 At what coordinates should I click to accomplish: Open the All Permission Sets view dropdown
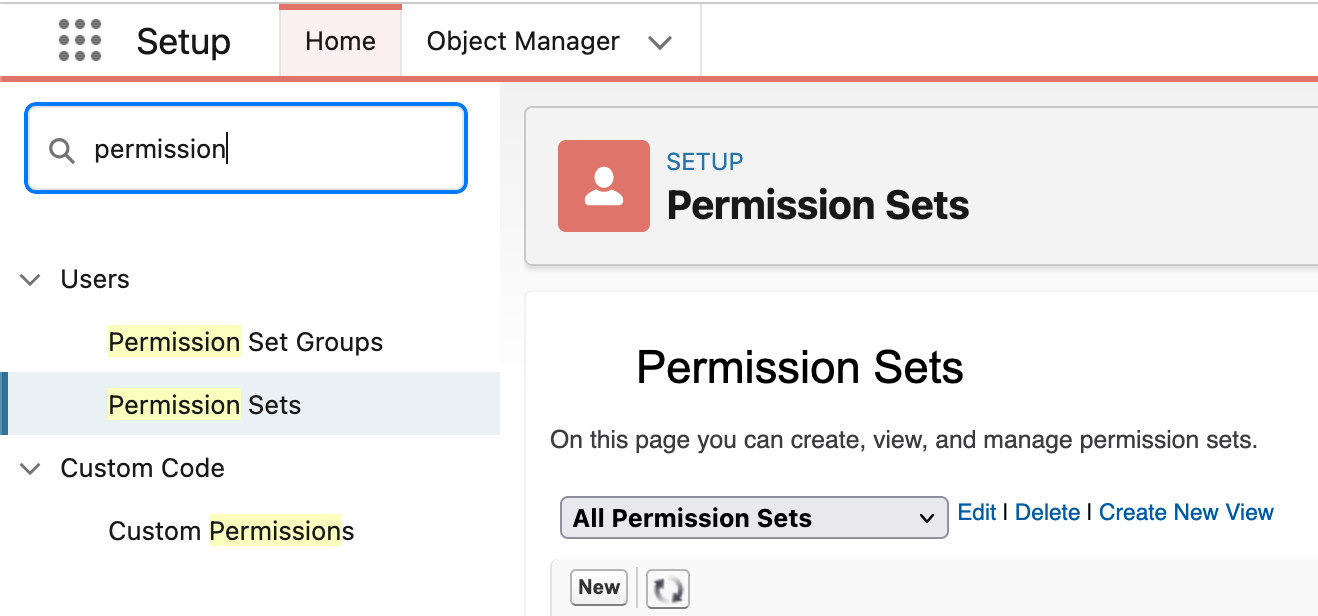754,518
